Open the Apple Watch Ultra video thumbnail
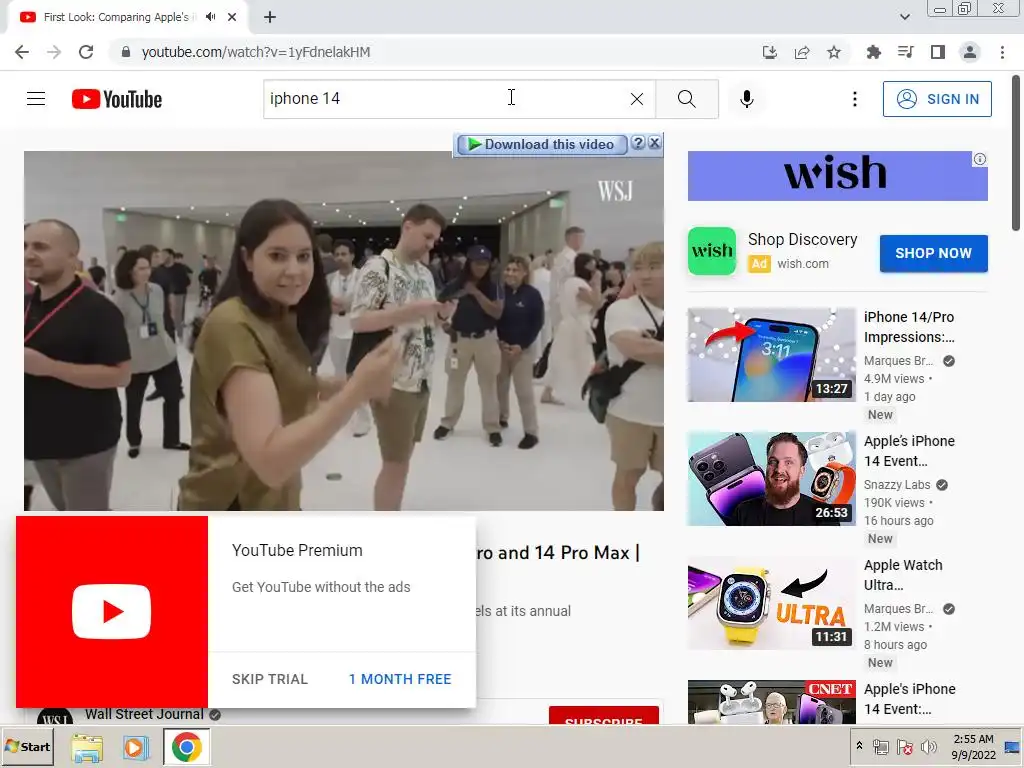 [x=771, y=603]
